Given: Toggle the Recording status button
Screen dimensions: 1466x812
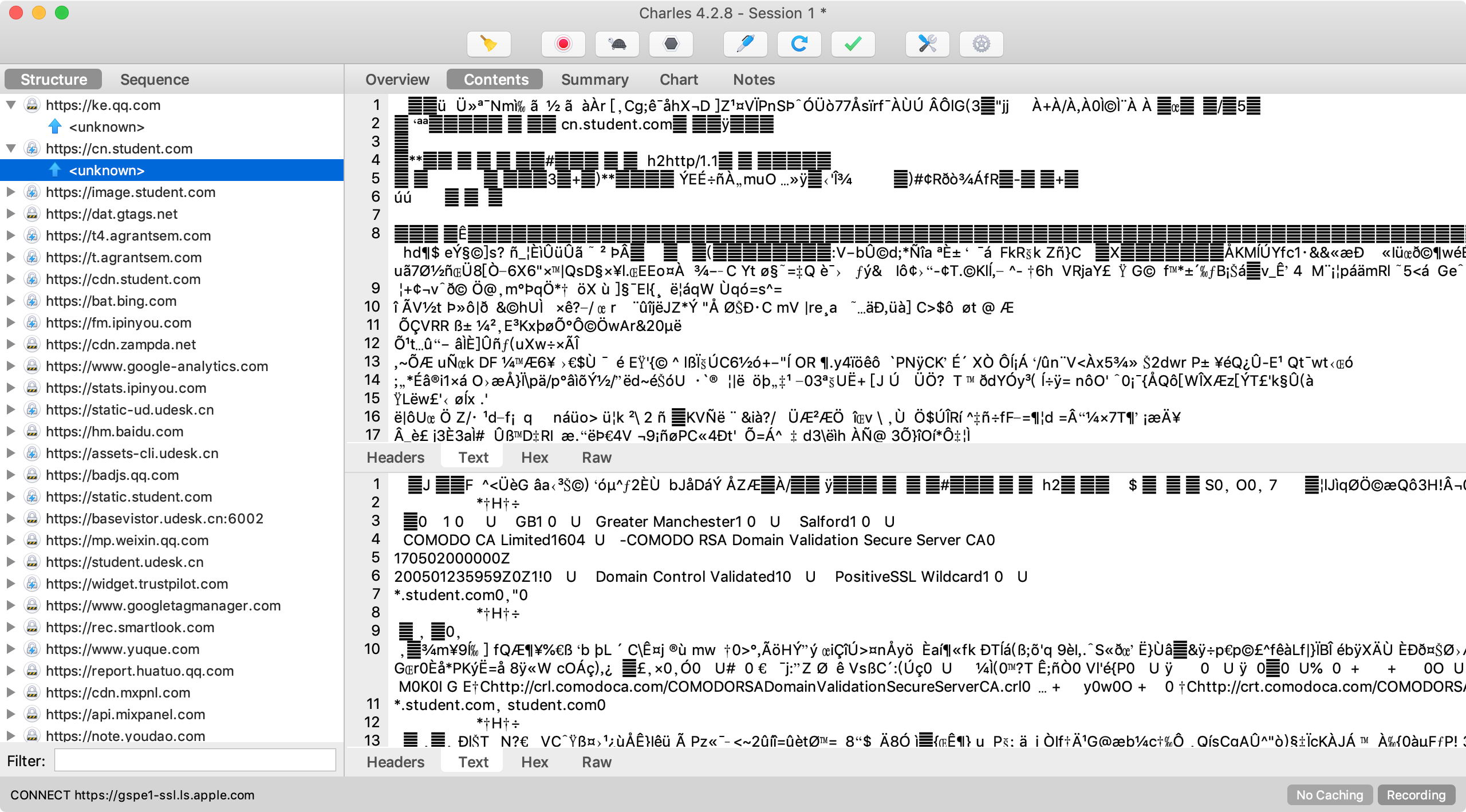Looking at the screenshot, I should point(1416,795).
